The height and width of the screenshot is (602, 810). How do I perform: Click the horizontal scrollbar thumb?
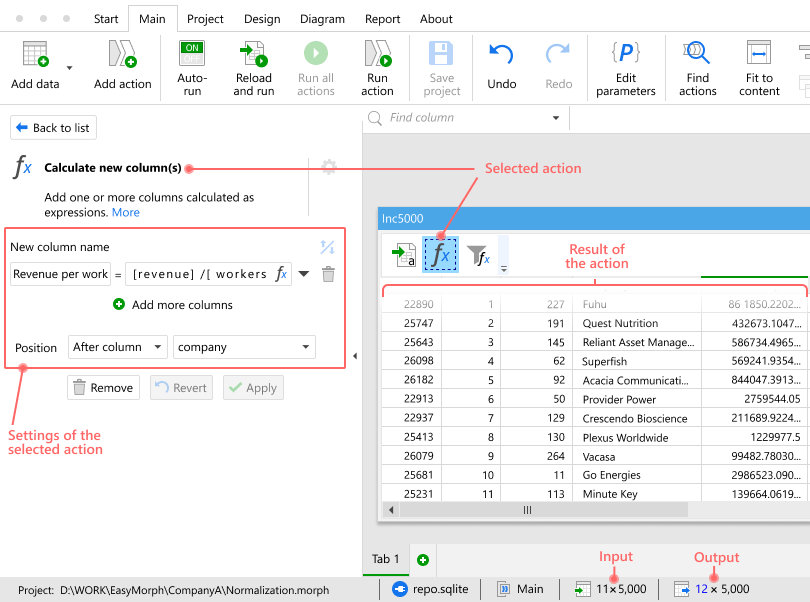(x=543, y=510)
